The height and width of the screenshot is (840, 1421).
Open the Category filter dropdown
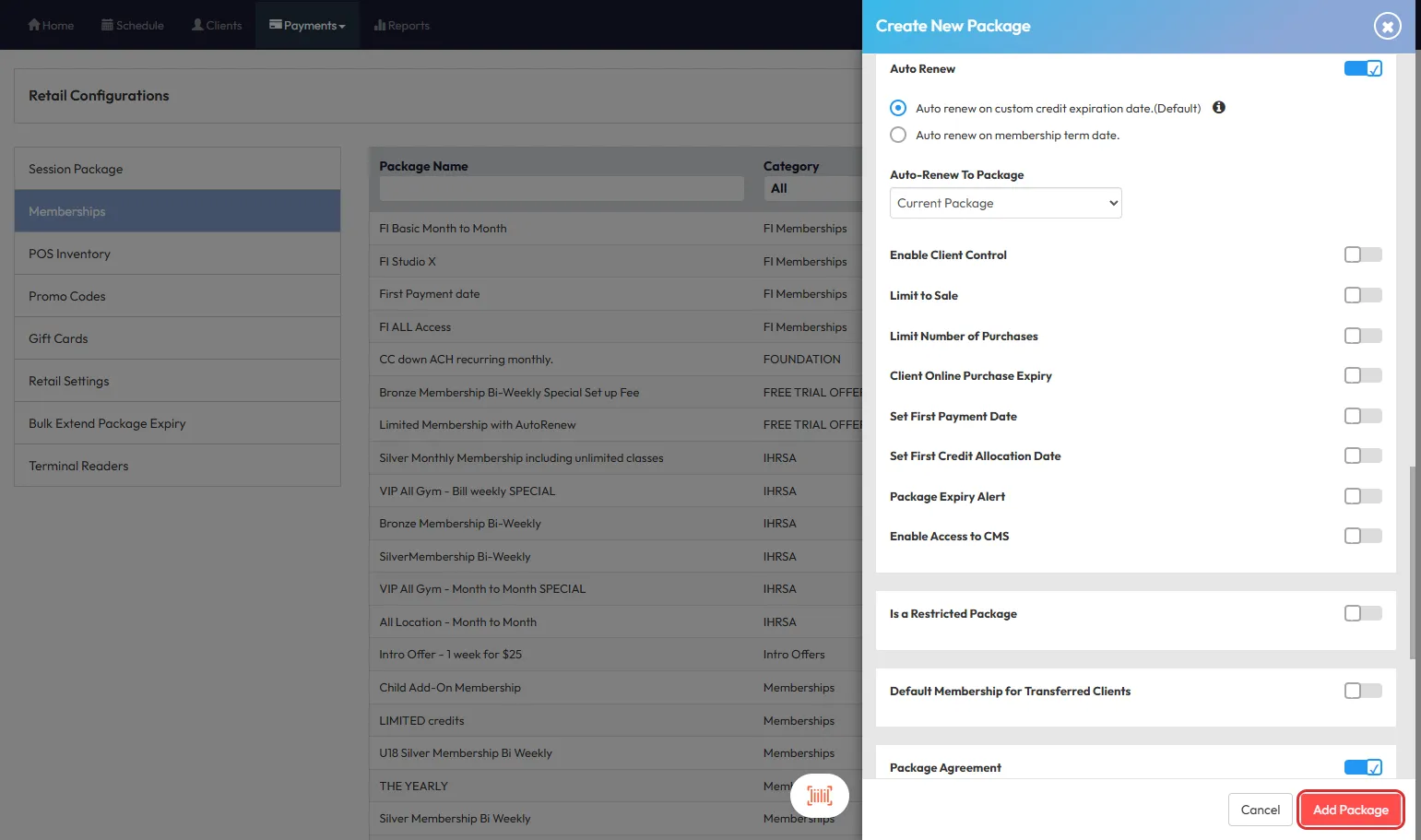(x=811, y=188)
